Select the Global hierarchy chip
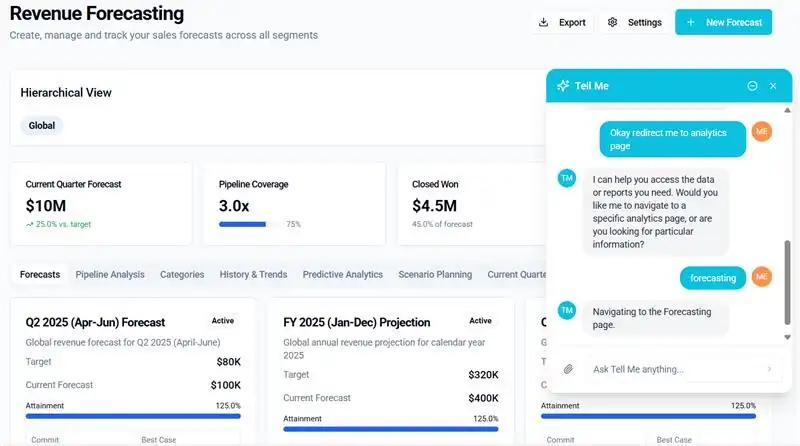Screen dimensions: 800x446 42,126
